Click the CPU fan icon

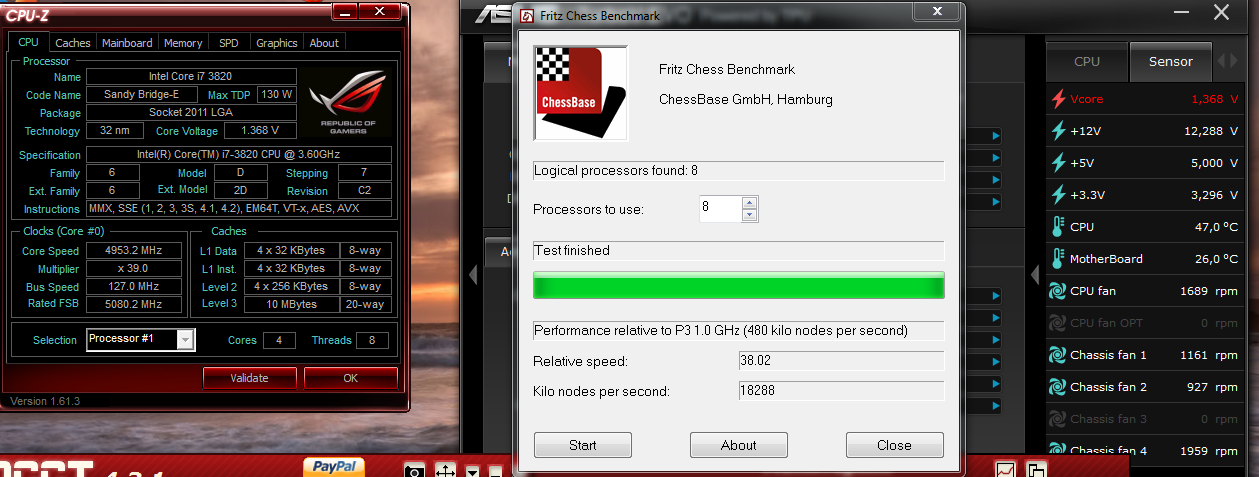[x=1058, y=291]
